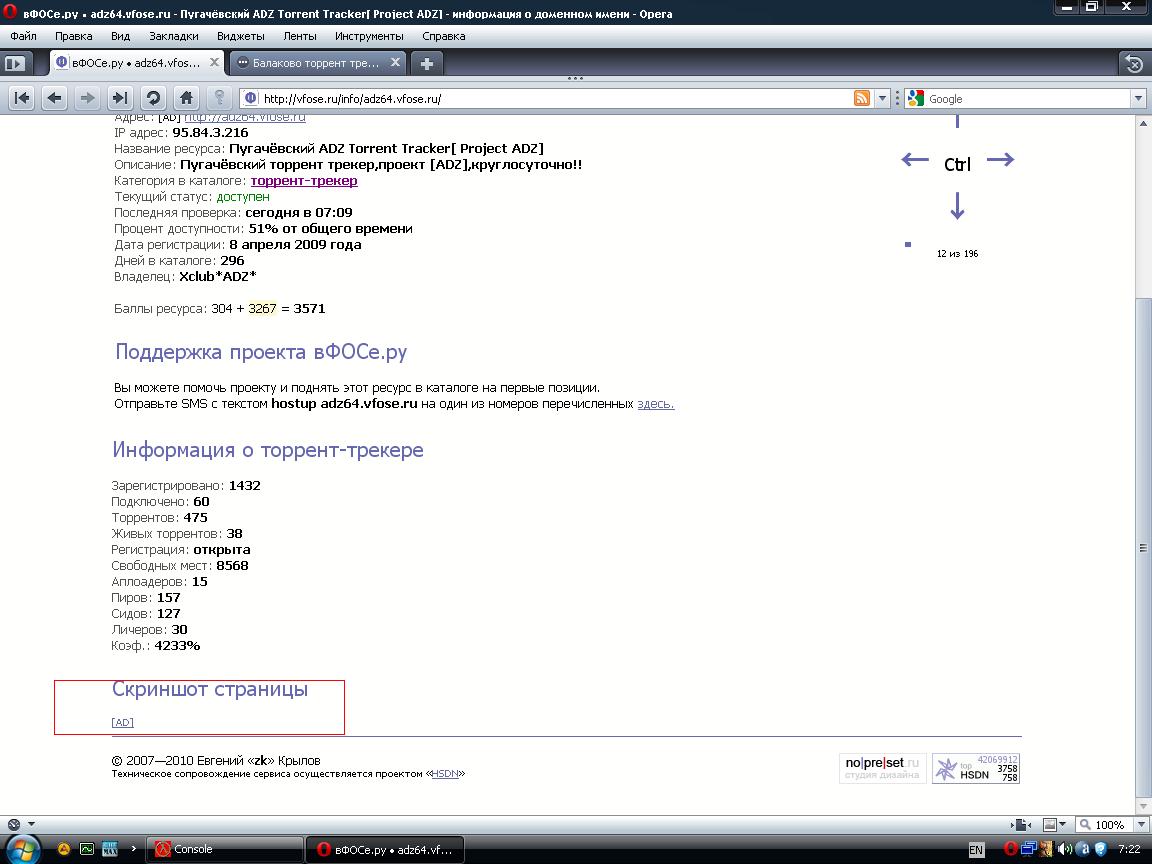Toggle the Opera side panel button
The height and width of the screenshot is (864, 1152).
point(15,63)
